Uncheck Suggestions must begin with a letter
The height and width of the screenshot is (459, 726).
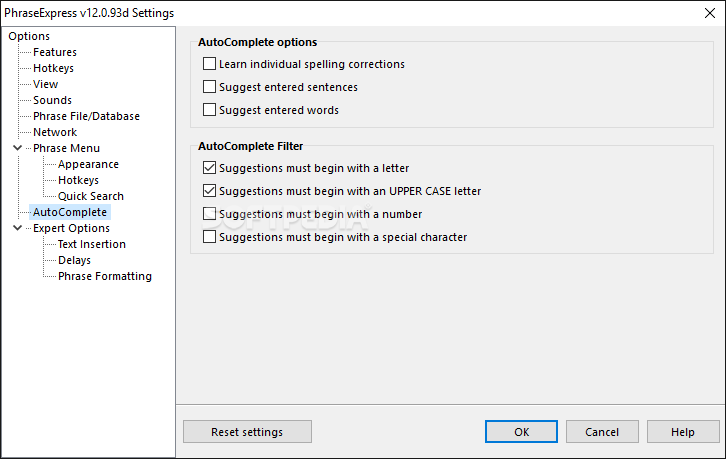pyautogui.click(x=209, y=168)
